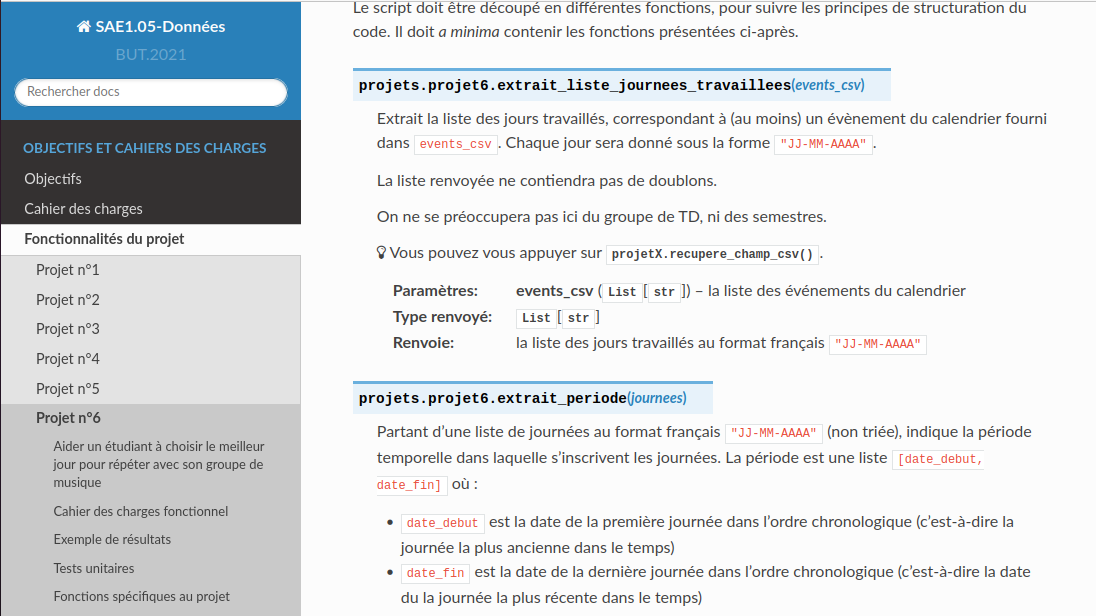Click "La liste renvoyée ne contiendra pas de doublons"
This screenshot has height=616, width=1096.
point(547,181)
